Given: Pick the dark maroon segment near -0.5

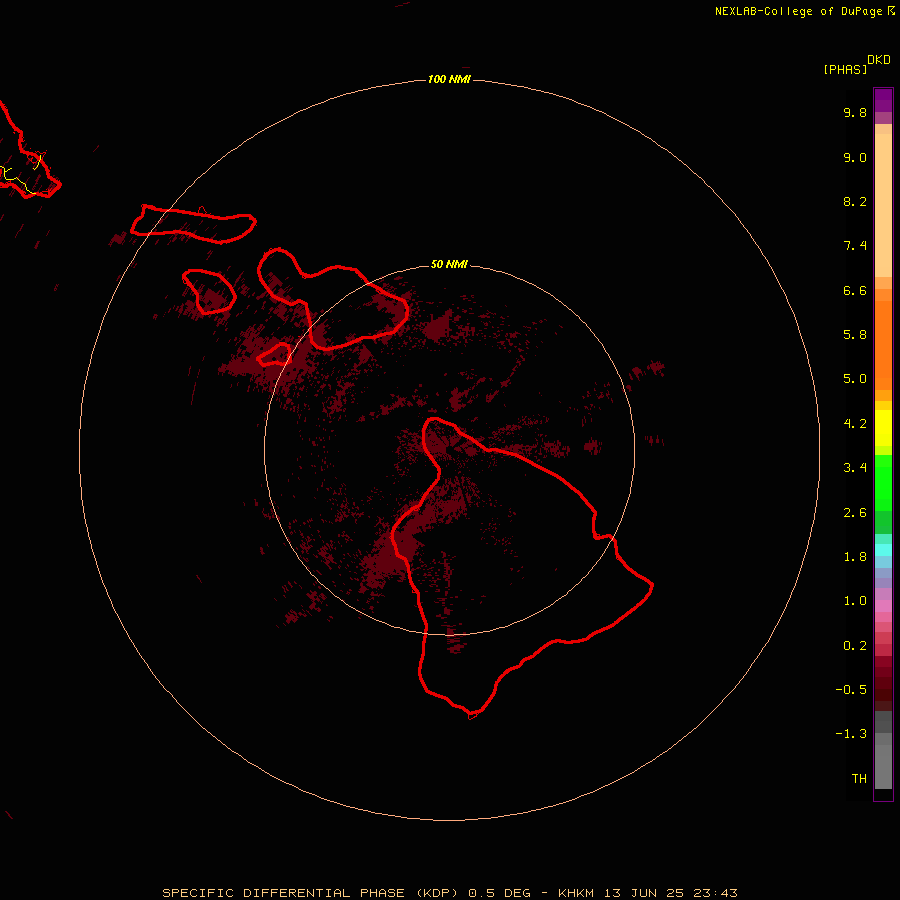Looking at the screenshot, I should 883,689.
